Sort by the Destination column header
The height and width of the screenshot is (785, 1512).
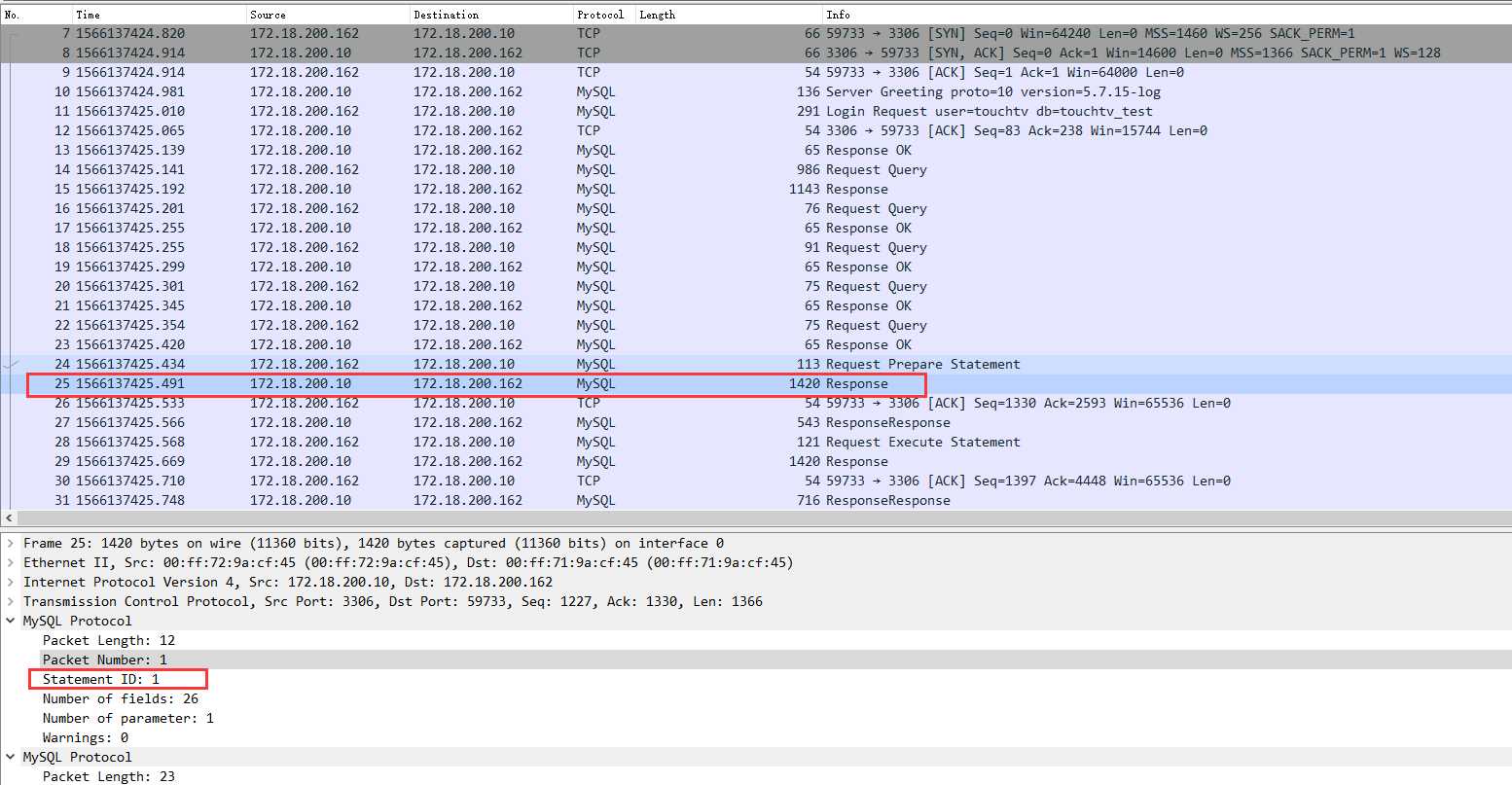tap(491, 15)
